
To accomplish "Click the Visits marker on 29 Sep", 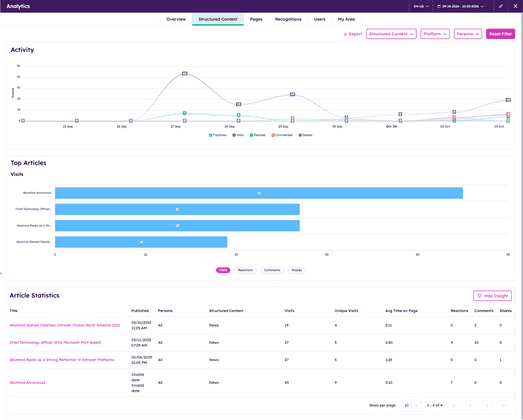I will [x=293, y=94].
